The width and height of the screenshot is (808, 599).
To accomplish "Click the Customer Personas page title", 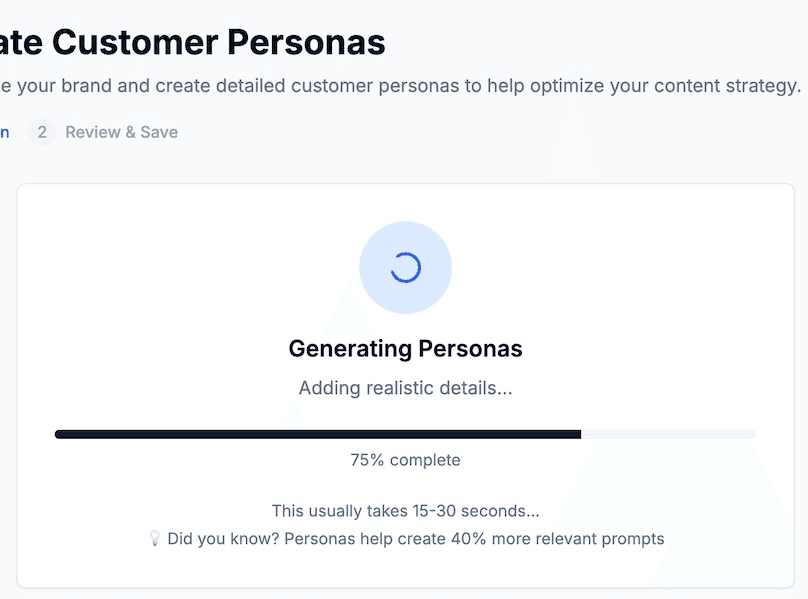I will [190, 42].
